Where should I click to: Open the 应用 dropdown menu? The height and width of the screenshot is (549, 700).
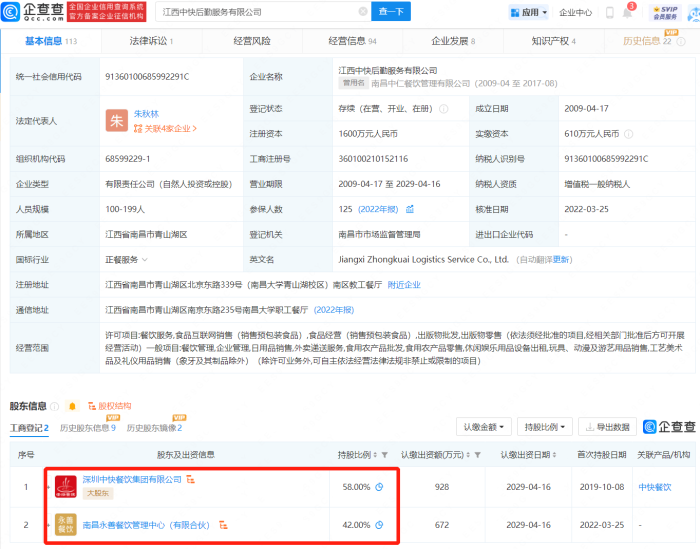[x=529, y=12]
